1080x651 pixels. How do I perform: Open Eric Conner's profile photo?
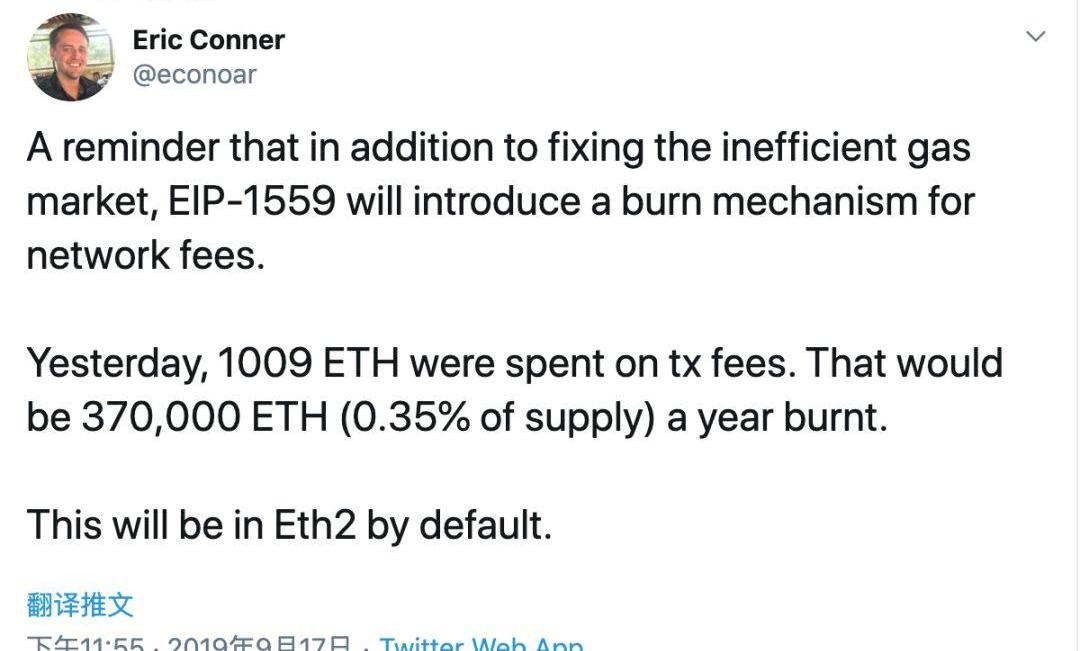(x=70, y=58)
